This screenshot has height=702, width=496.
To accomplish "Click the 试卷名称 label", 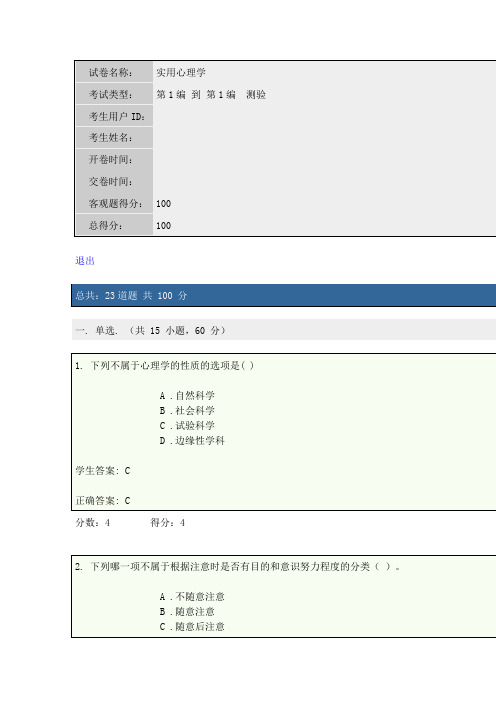I will [111, 73].
